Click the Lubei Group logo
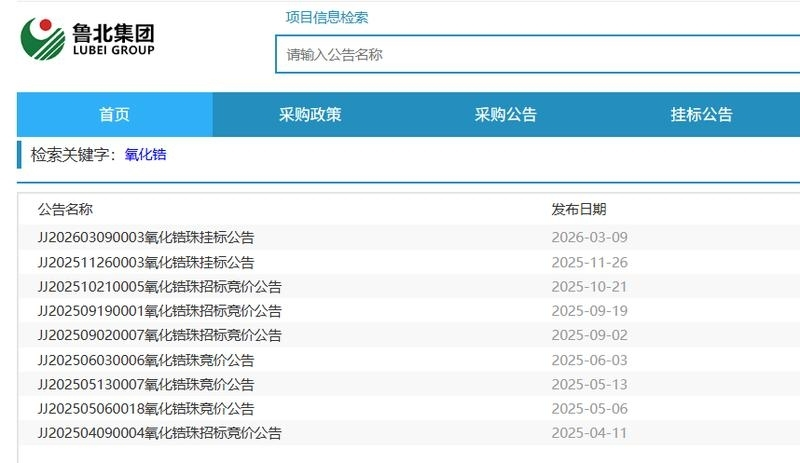This screenshot has height=463, width=800. point(88,39)
